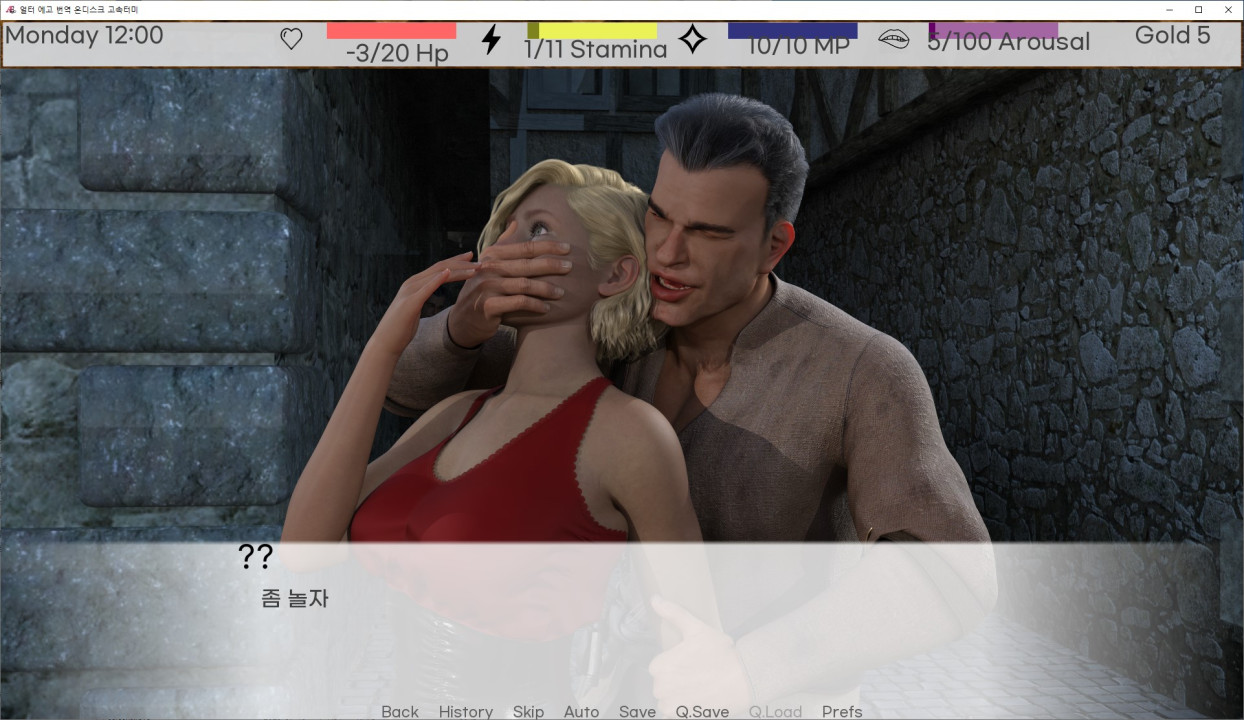This screenshot has height=720, width=1244.
Task: Click the Monday 12:00 time display
Action: 85,36
